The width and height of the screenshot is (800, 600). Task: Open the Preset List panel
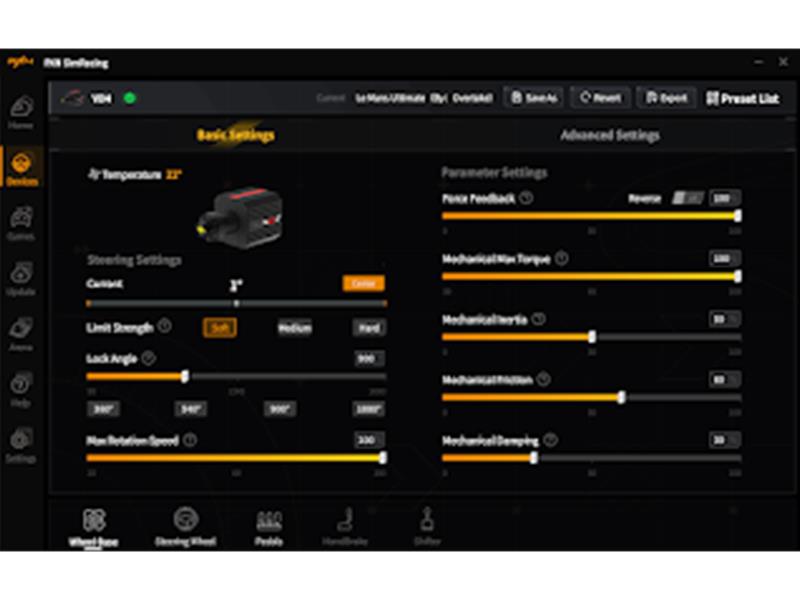pyautogui.click(x=742, y=98)
